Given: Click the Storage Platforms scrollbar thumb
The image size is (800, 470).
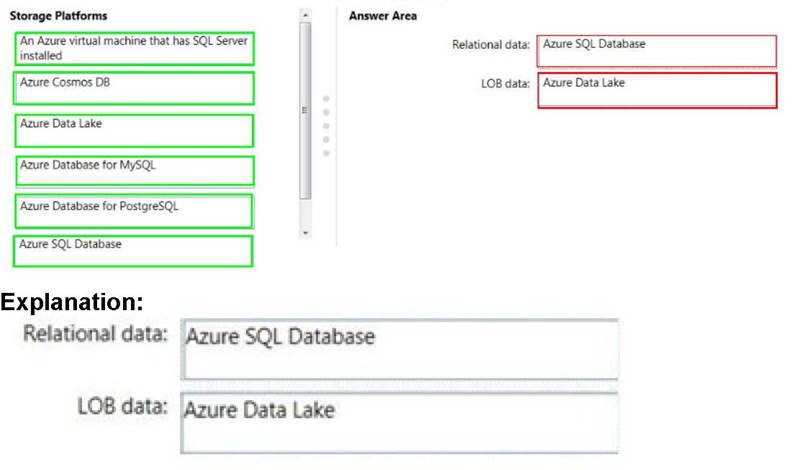Looking at the screenshot, I should click(x=306, y=110).
